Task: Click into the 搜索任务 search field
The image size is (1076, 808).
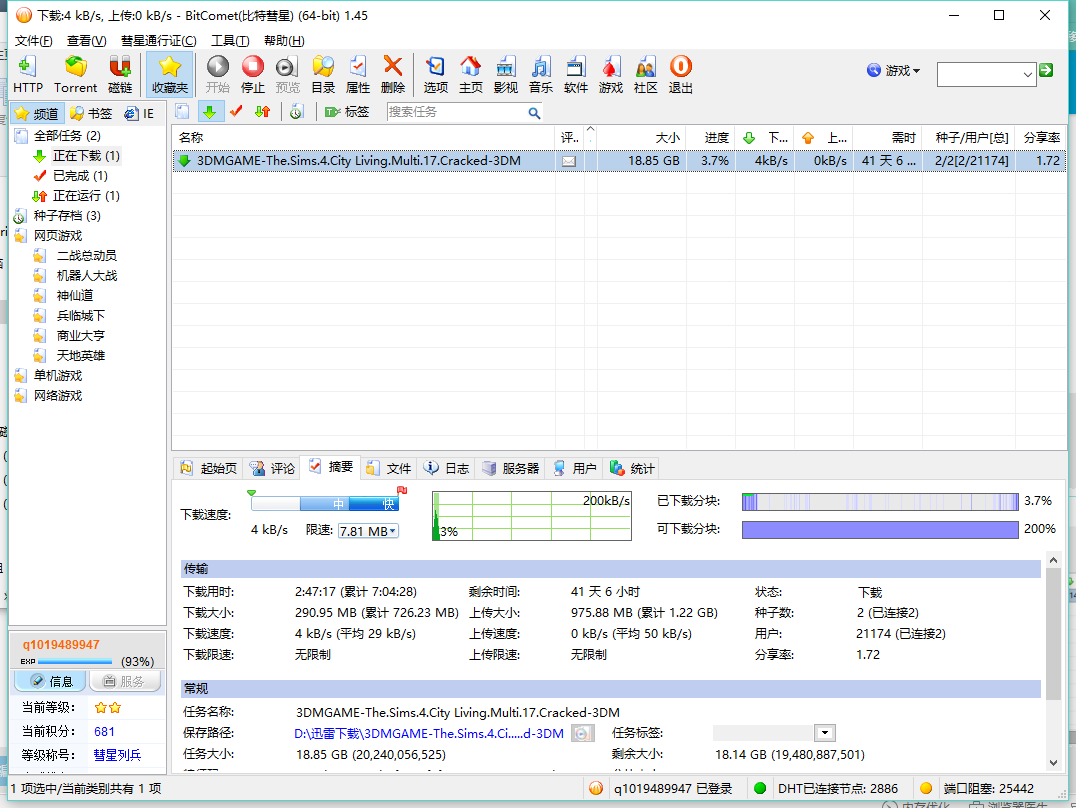Action: [456, 112]
